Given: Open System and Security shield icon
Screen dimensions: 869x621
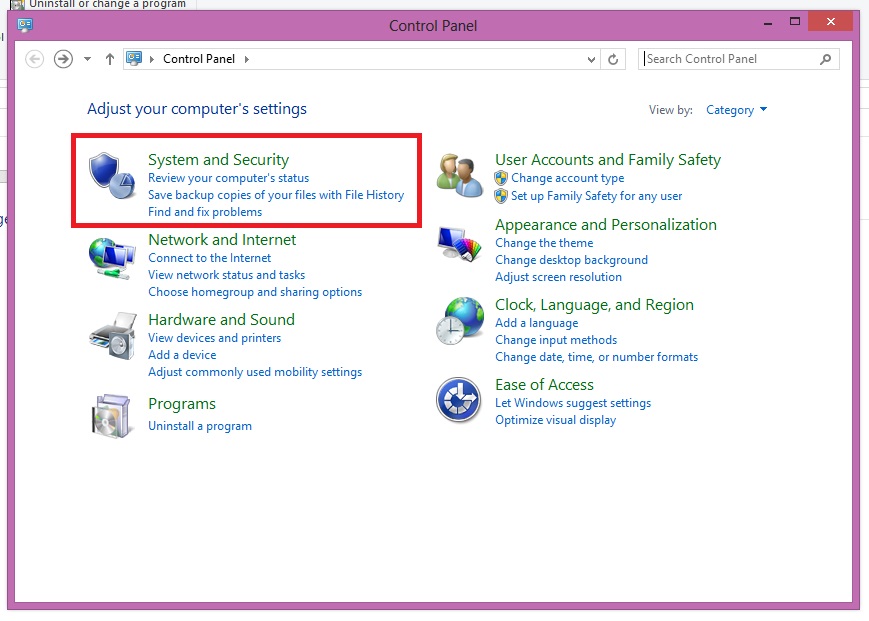Looking at the screenshot, I should click(x=113, y=176).
